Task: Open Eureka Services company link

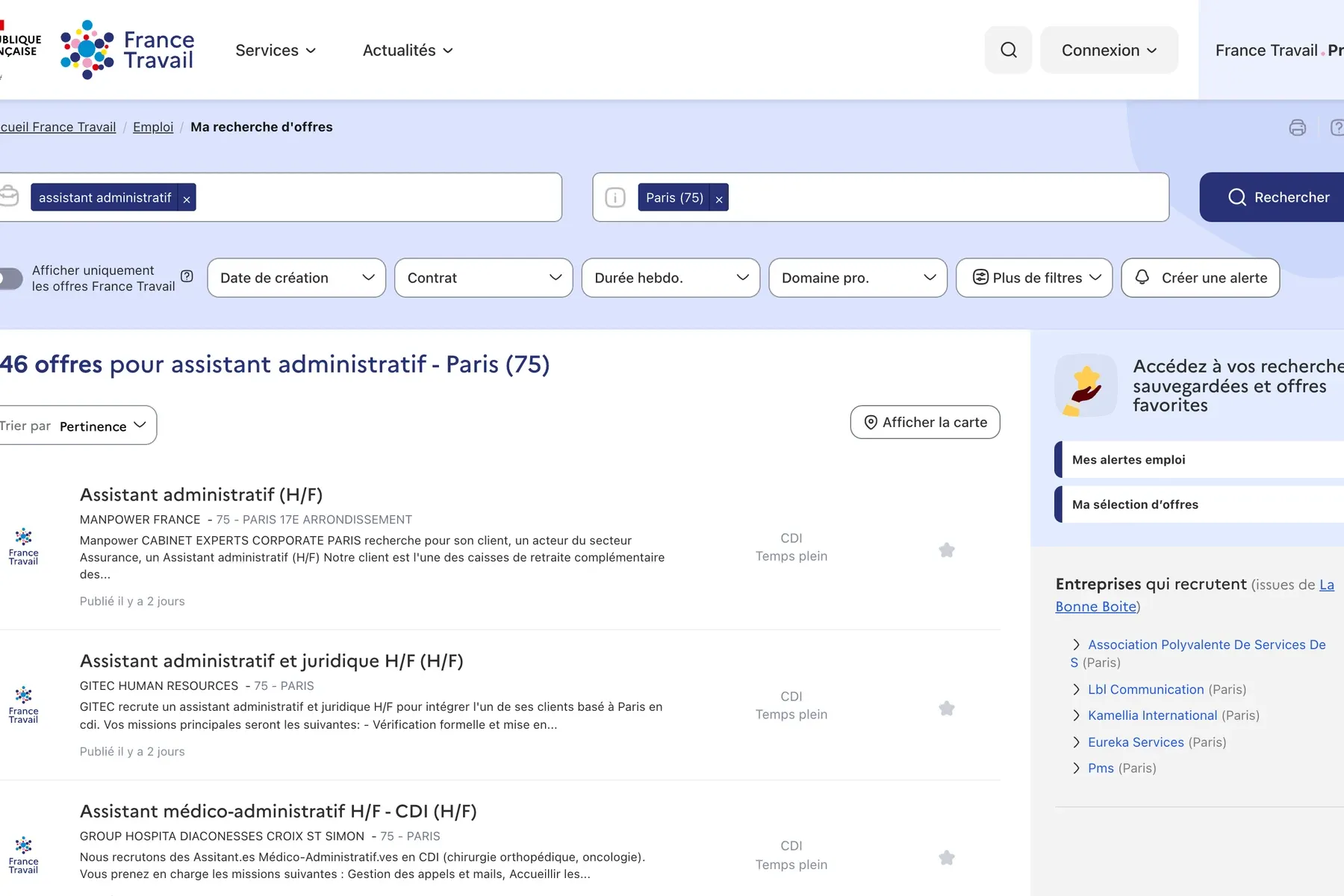Action: coord(1136,742)
